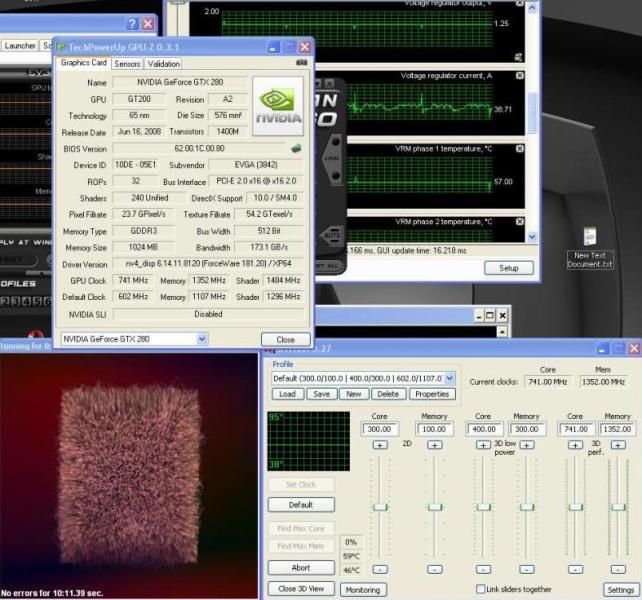
Task: Close the VRM phase 2 temperature graph
Action: pos(519,222)
